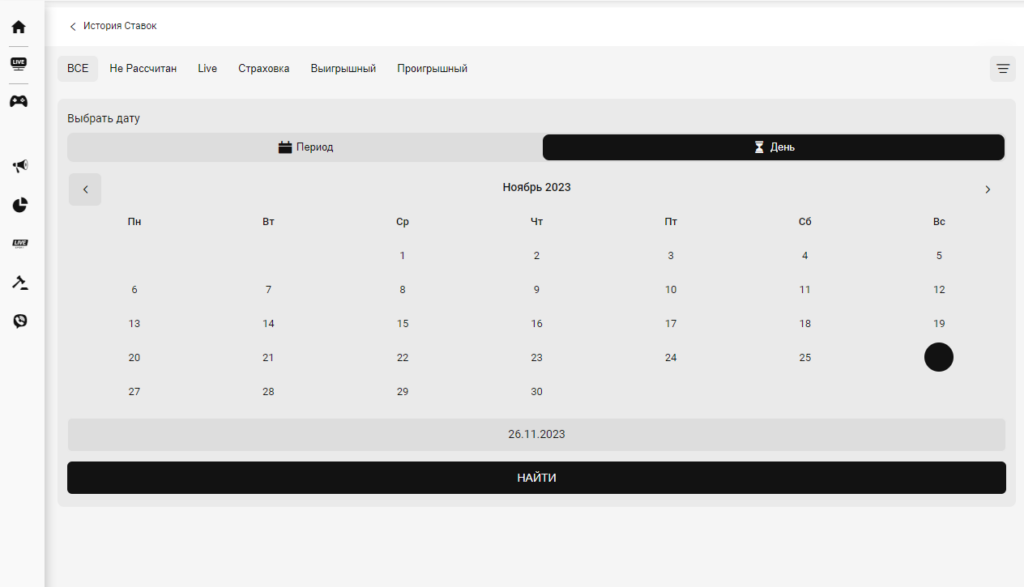Switch date mode to День

[773, 147]
